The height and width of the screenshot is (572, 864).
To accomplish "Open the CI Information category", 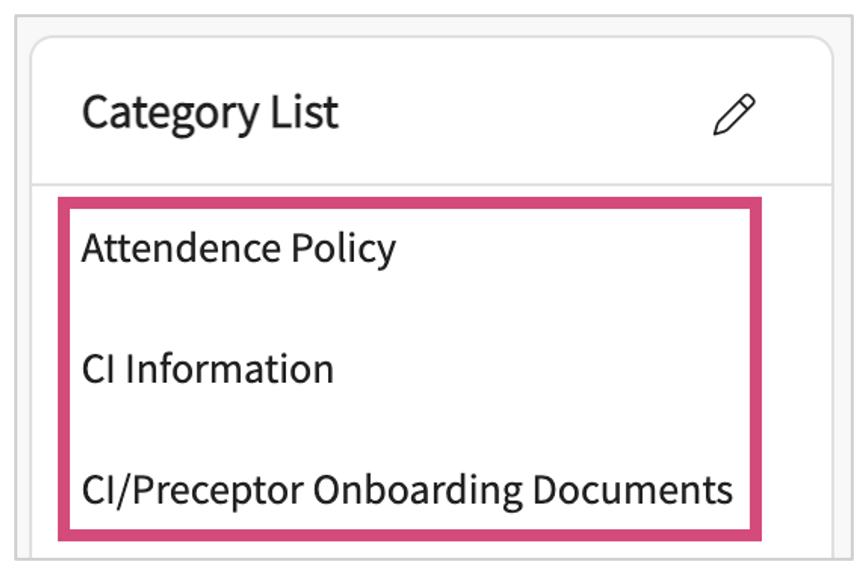I will point(208,369).
